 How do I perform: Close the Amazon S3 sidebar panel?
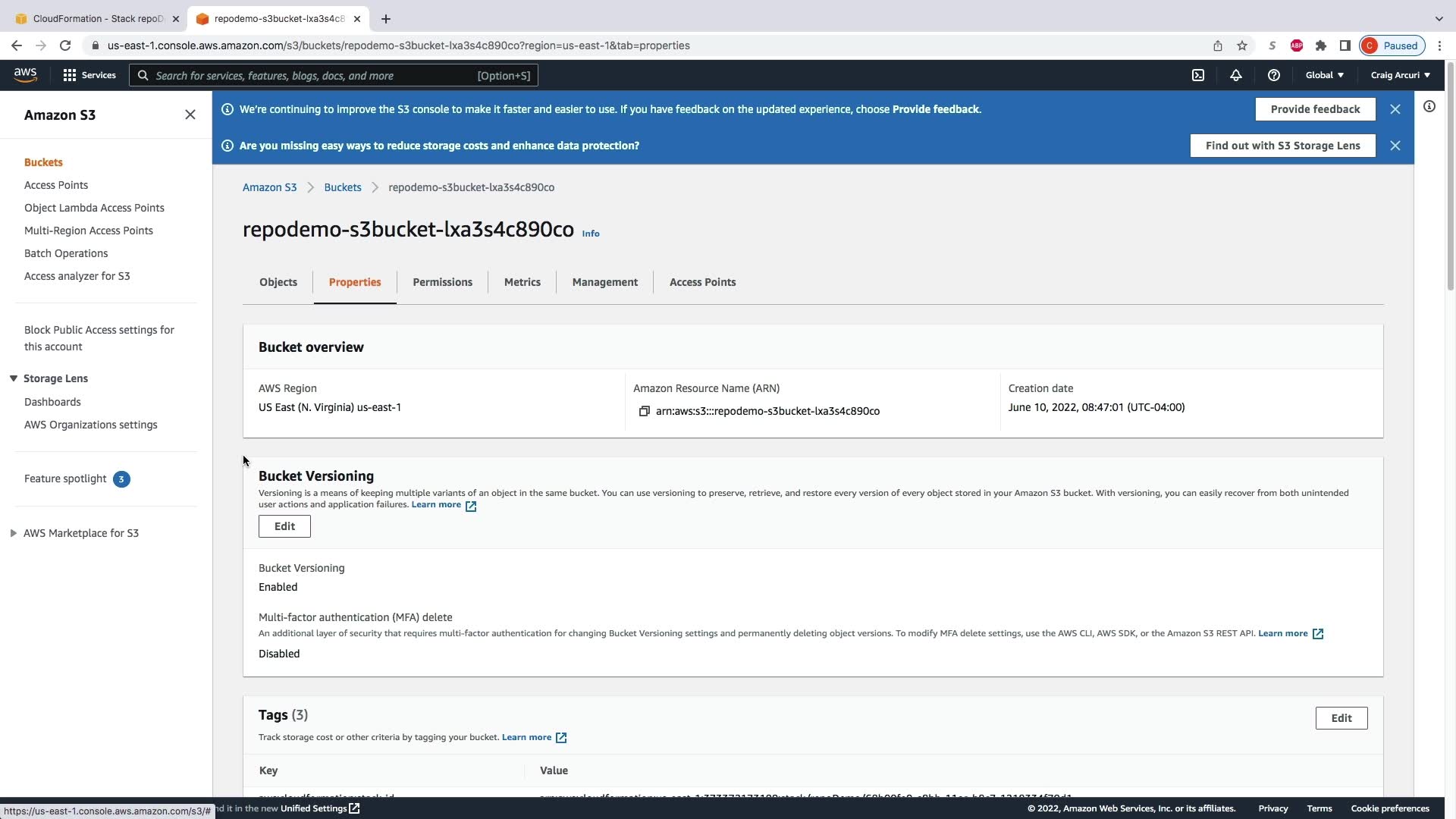pos(190,115)
